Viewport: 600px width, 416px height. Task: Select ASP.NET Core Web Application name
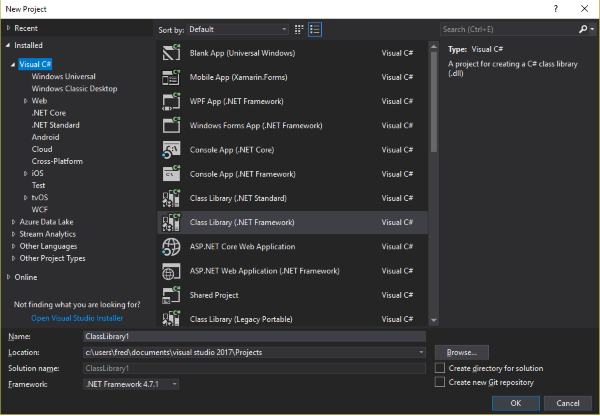click(242, 246)
